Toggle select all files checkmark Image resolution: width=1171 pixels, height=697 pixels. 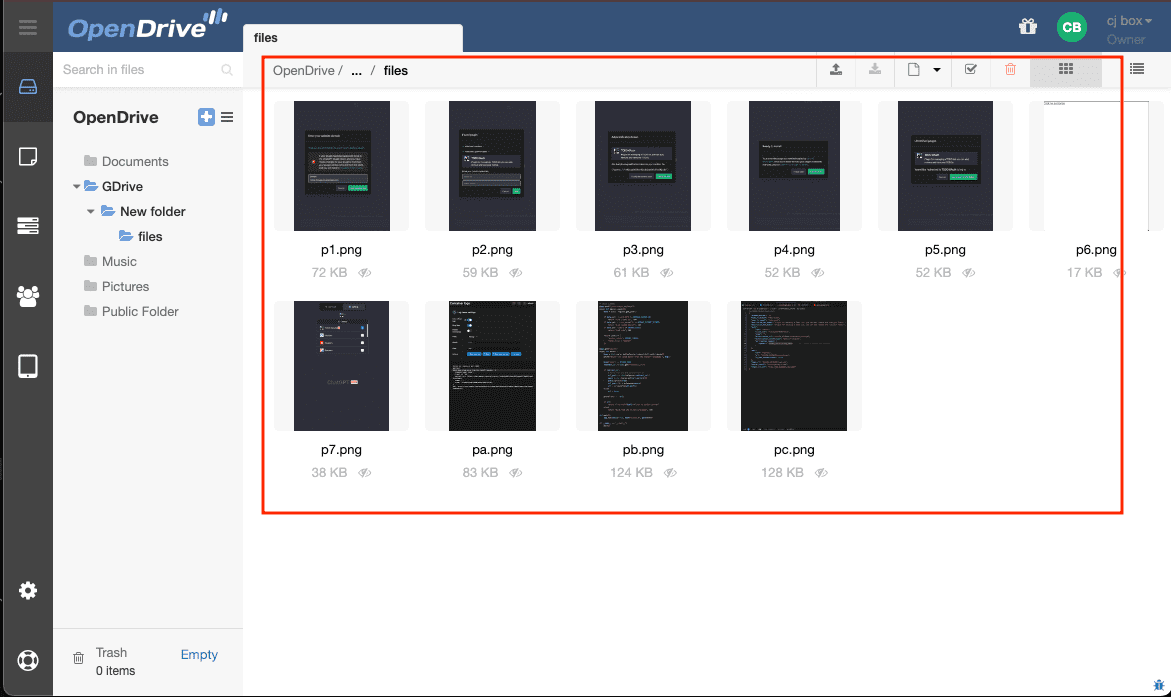click(970, 69)
